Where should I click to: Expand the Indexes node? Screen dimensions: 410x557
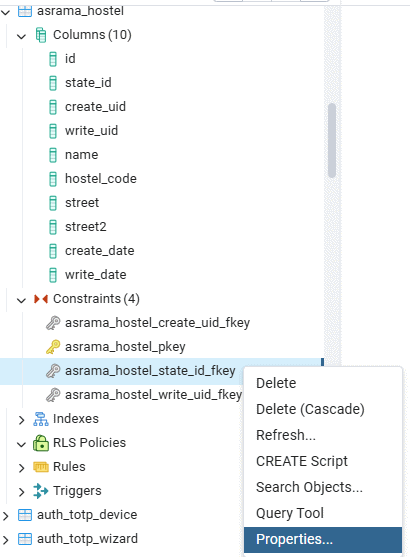(x=21, y=420)
